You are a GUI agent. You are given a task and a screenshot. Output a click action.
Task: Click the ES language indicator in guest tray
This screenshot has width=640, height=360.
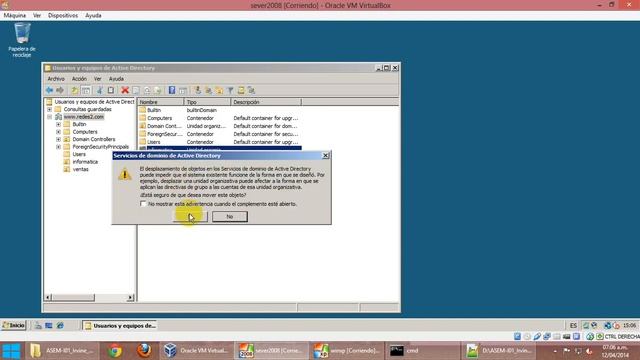point(573,325)
